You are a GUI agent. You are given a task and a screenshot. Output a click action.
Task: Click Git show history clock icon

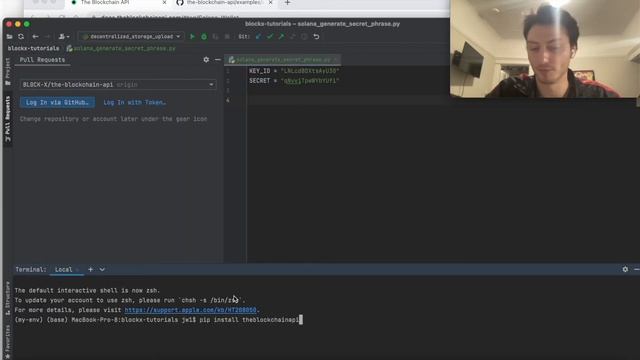[304, 36]
